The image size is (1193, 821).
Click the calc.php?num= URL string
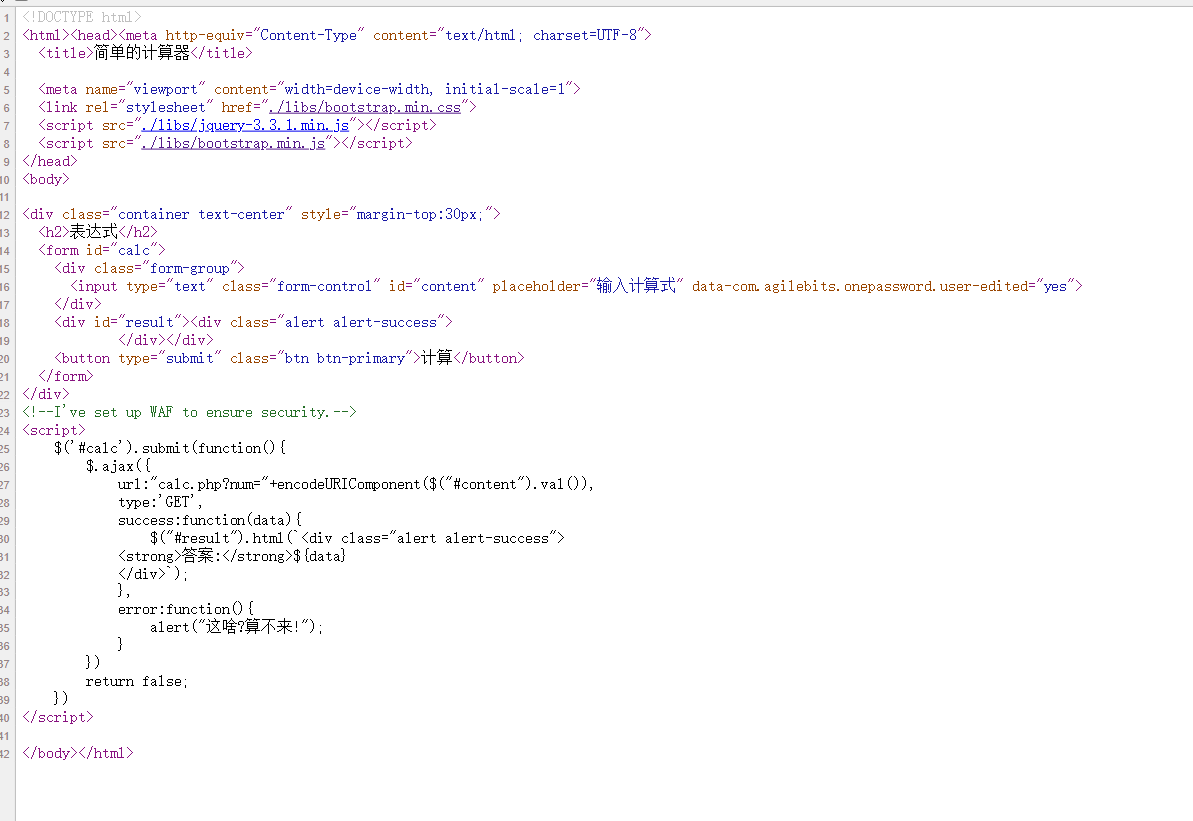click(x=209, y=484)
